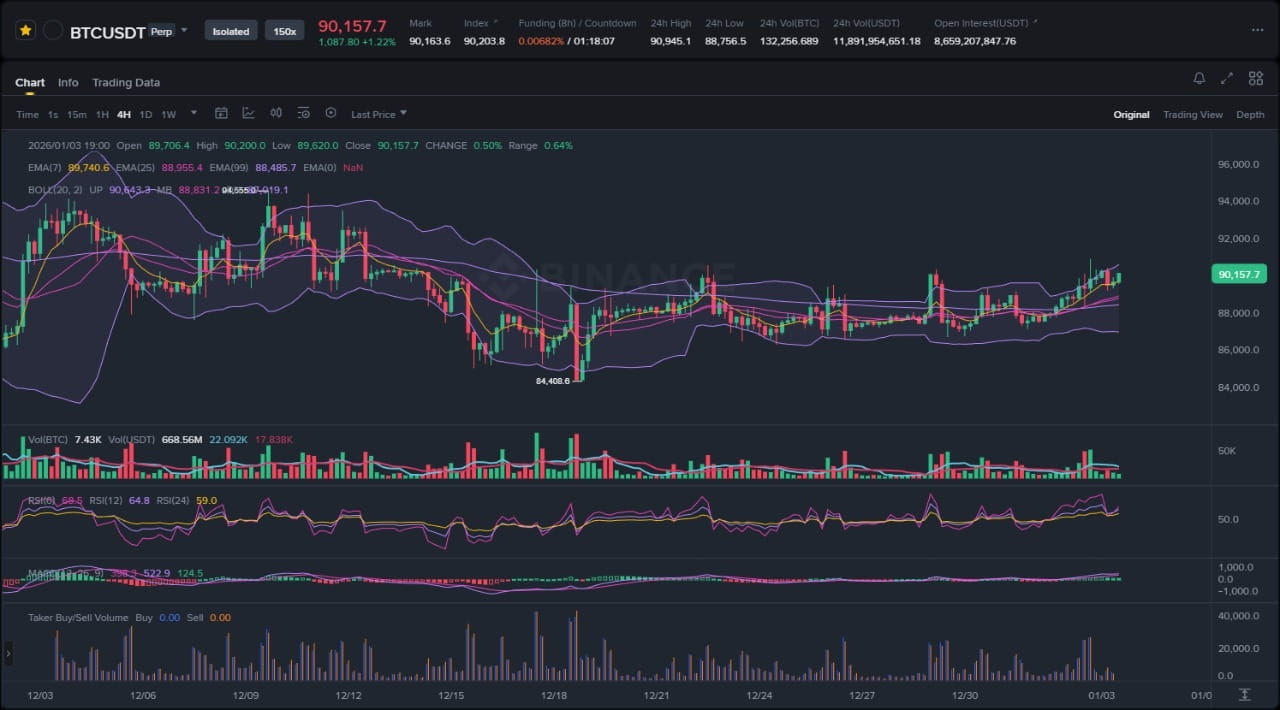The width and height of the screenshot is (1280, 710).
Task: Select the 1s interval
Action: 53,114
